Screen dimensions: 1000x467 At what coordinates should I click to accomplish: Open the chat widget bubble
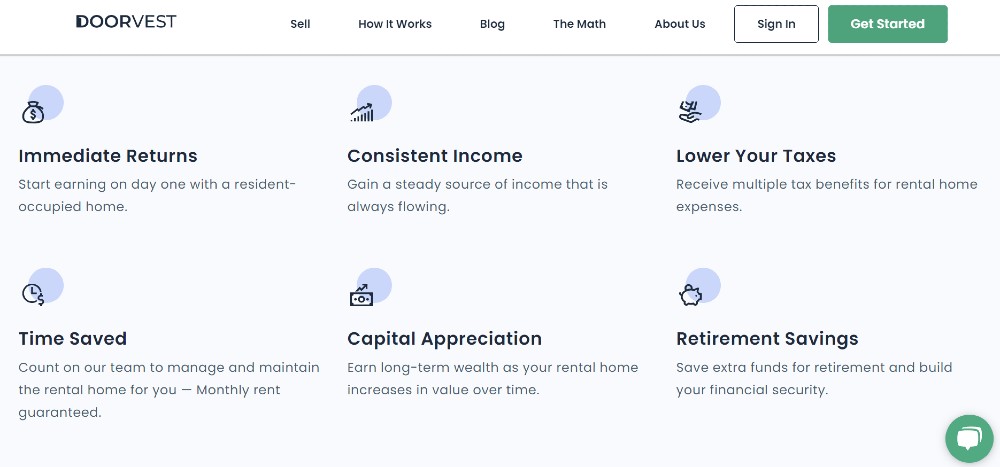click(969, 439)
